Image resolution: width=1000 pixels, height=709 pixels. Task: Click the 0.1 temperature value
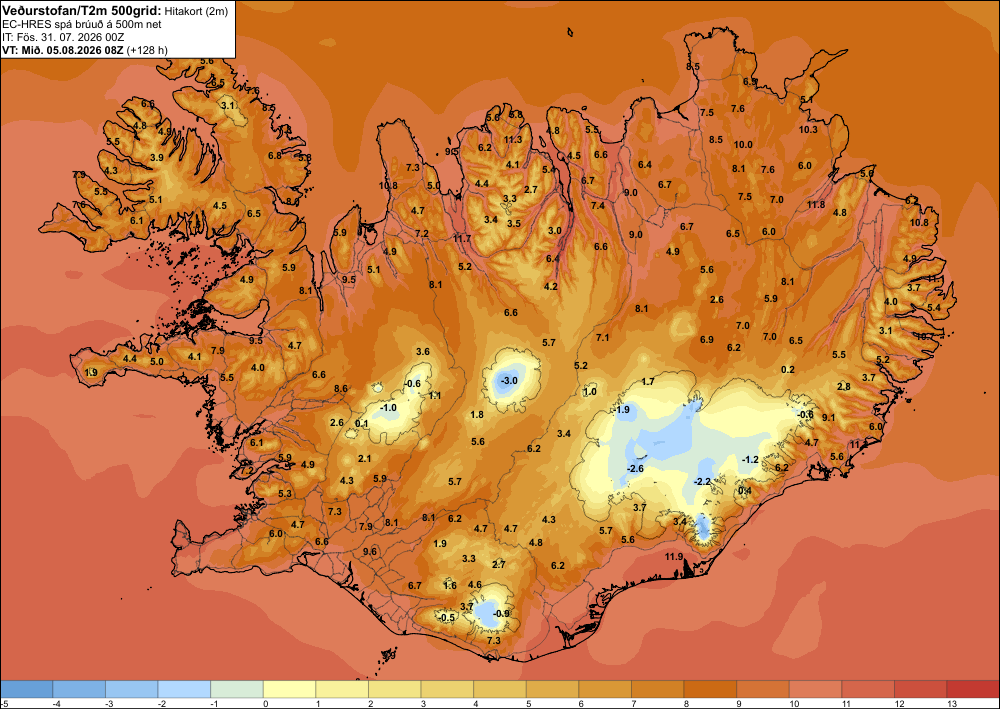pos(362,423)
